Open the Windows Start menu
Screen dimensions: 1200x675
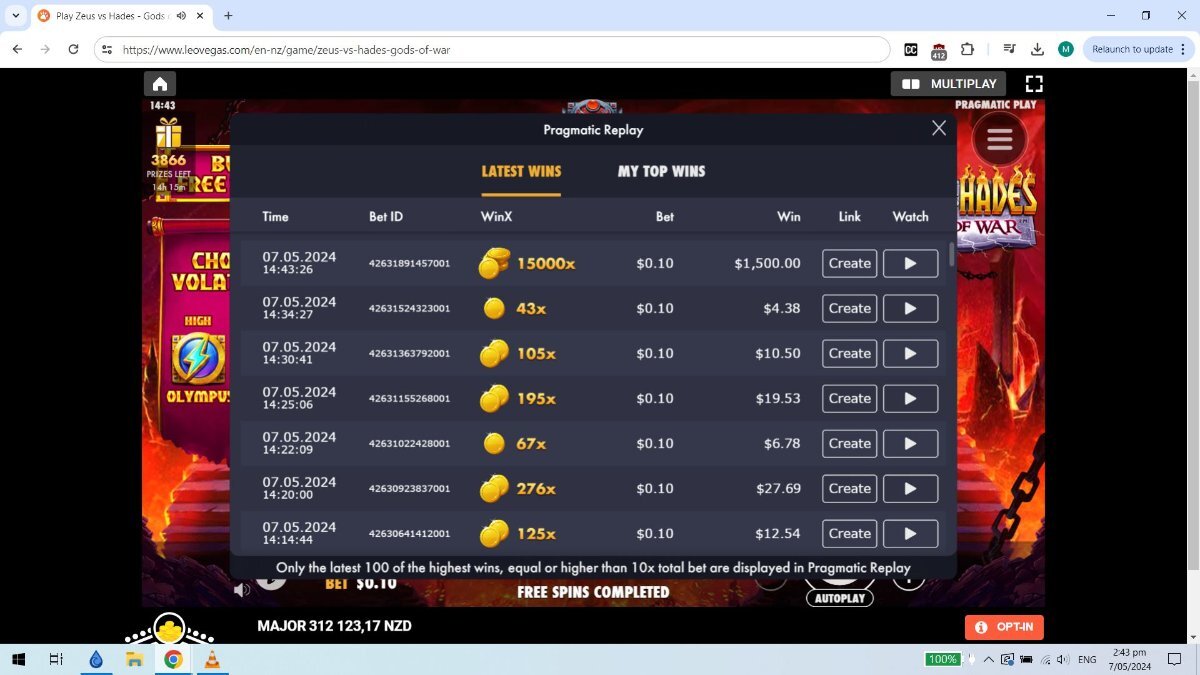click(x=18, y=659)
